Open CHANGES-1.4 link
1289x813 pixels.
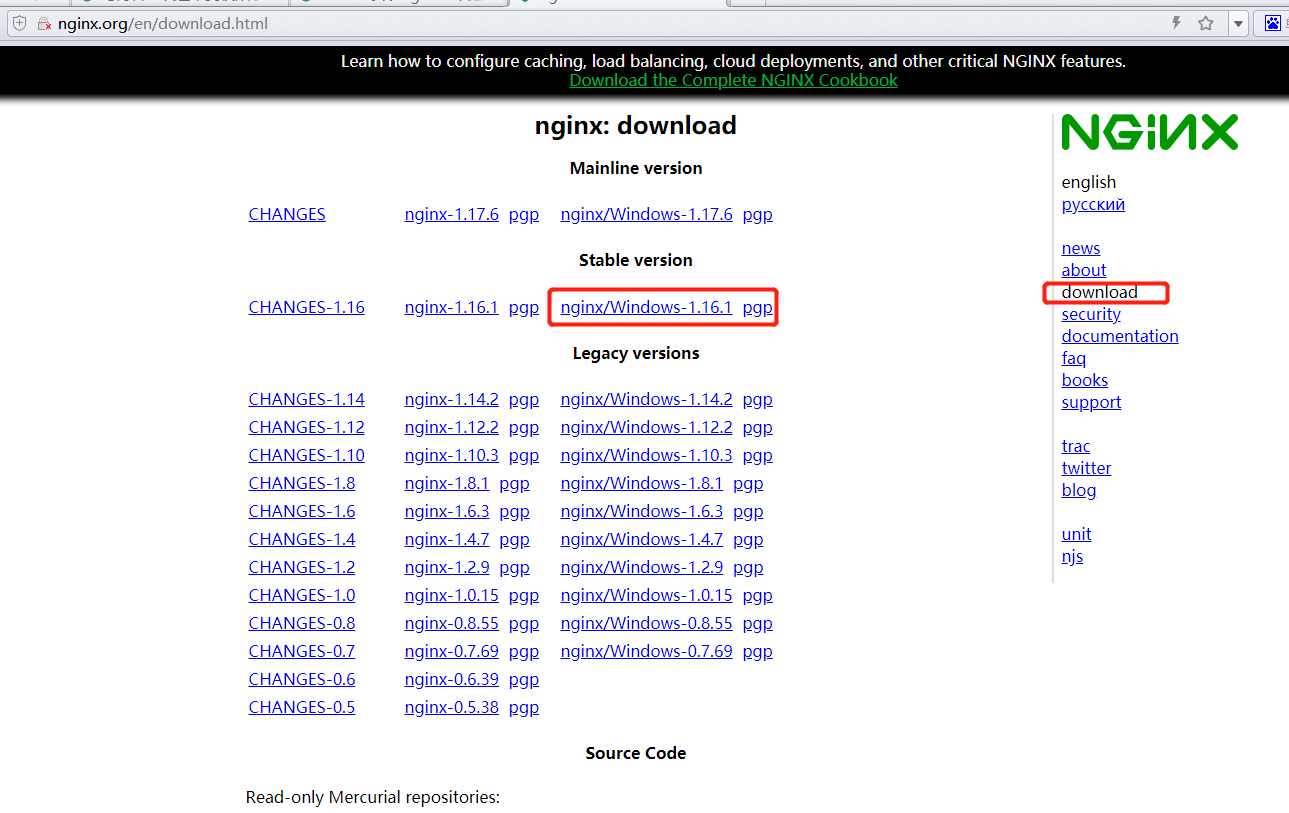click(x=302, y=539)
